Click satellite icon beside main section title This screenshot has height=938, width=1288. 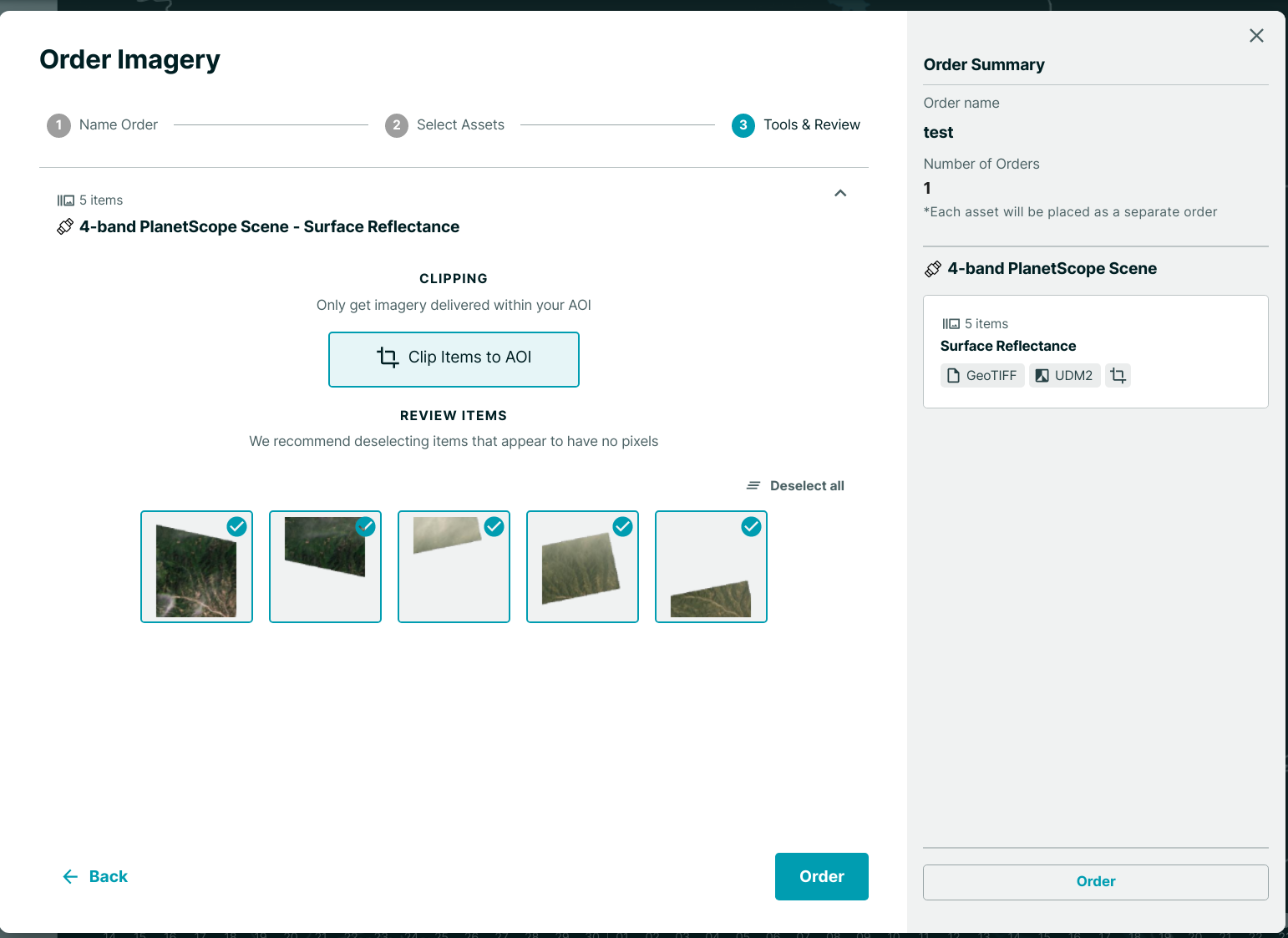[x=65, y=226]
